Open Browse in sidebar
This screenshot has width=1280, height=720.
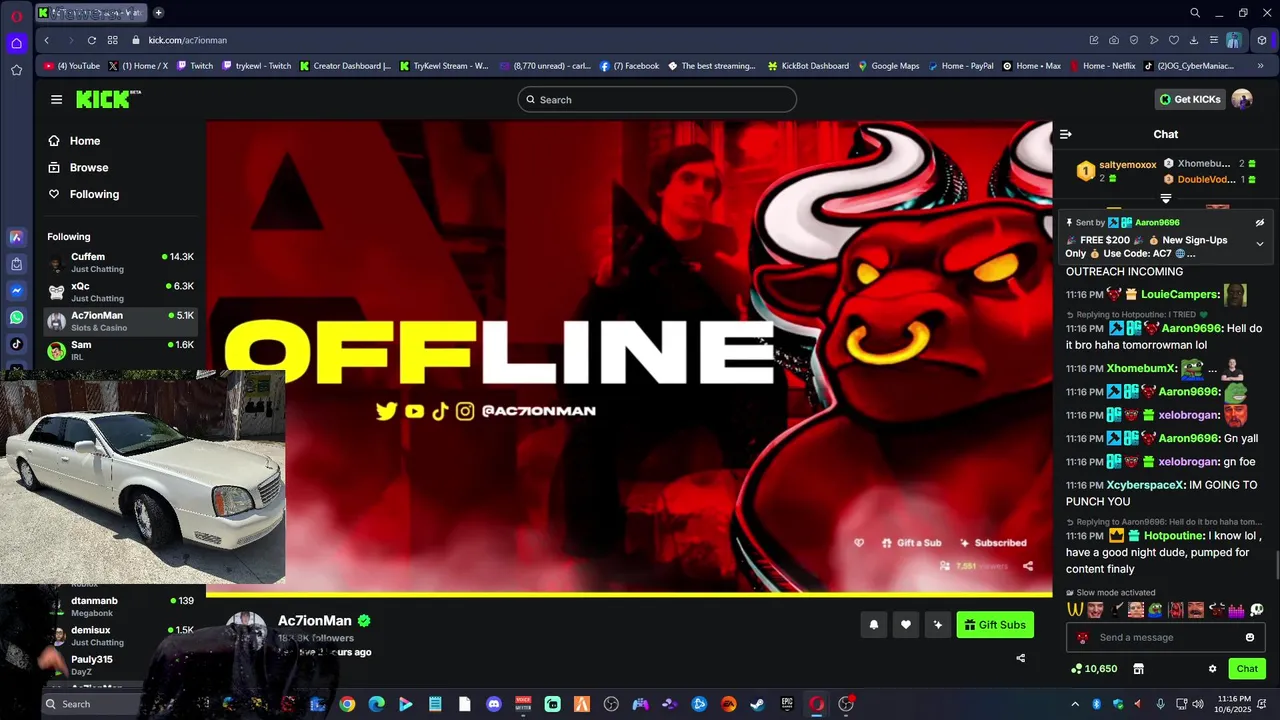(x=79, y=168)
